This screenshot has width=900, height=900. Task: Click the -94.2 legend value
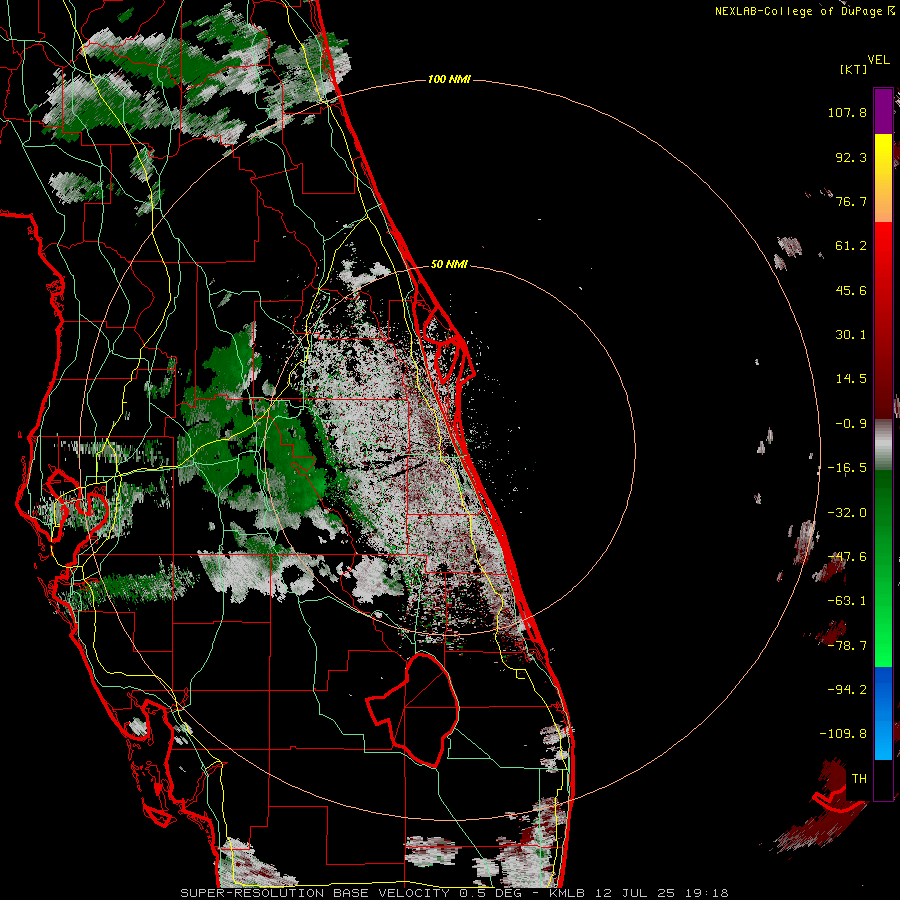[x=847, y=690]
